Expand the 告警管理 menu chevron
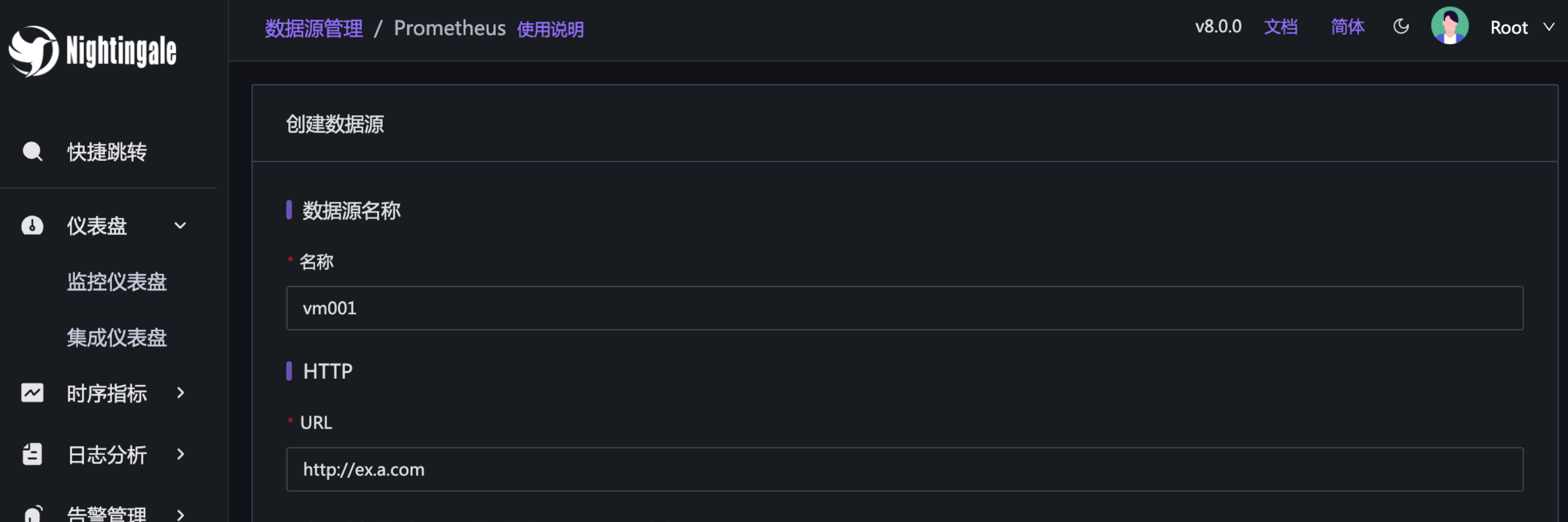The width and height of the screenshot is (1568, 522). [180, 515]
